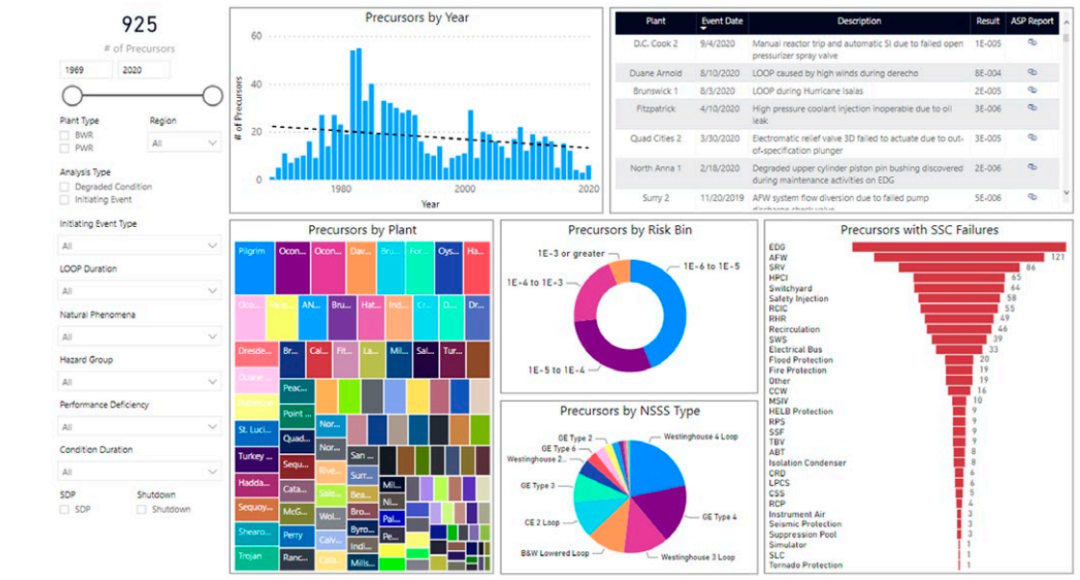Screen dimensions: 1080x580
Task: Open ASP Report link for Quad Cities 2
Action: [1032, 138]
